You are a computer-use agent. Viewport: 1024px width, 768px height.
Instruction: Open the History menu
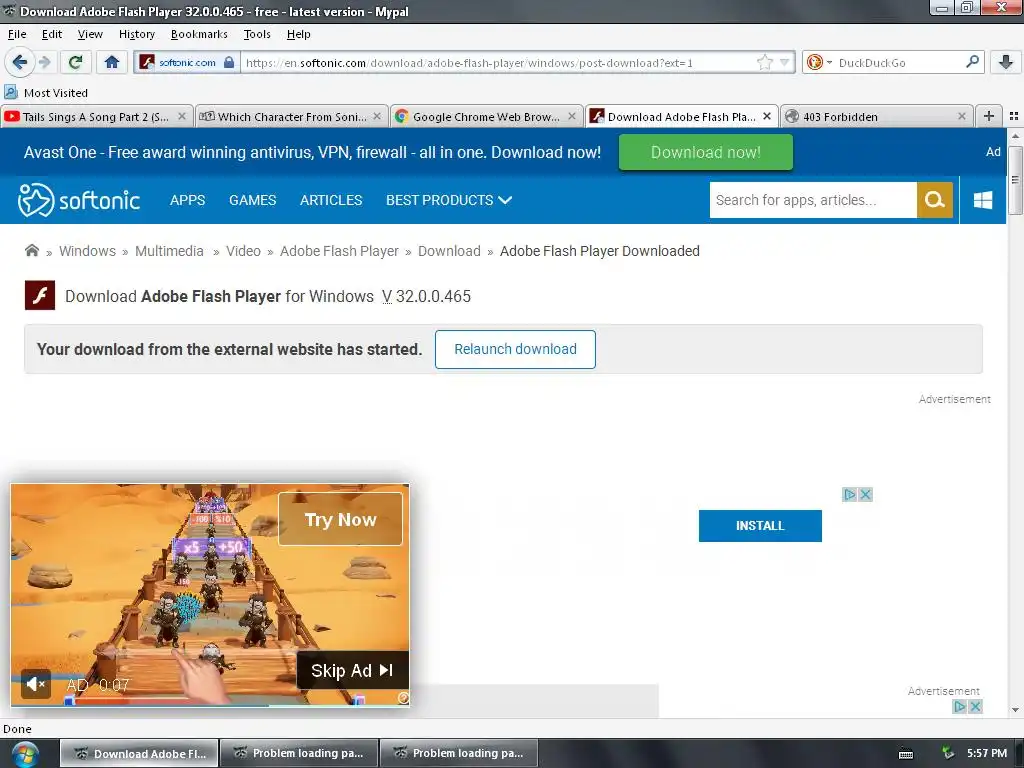coord(136,34)
